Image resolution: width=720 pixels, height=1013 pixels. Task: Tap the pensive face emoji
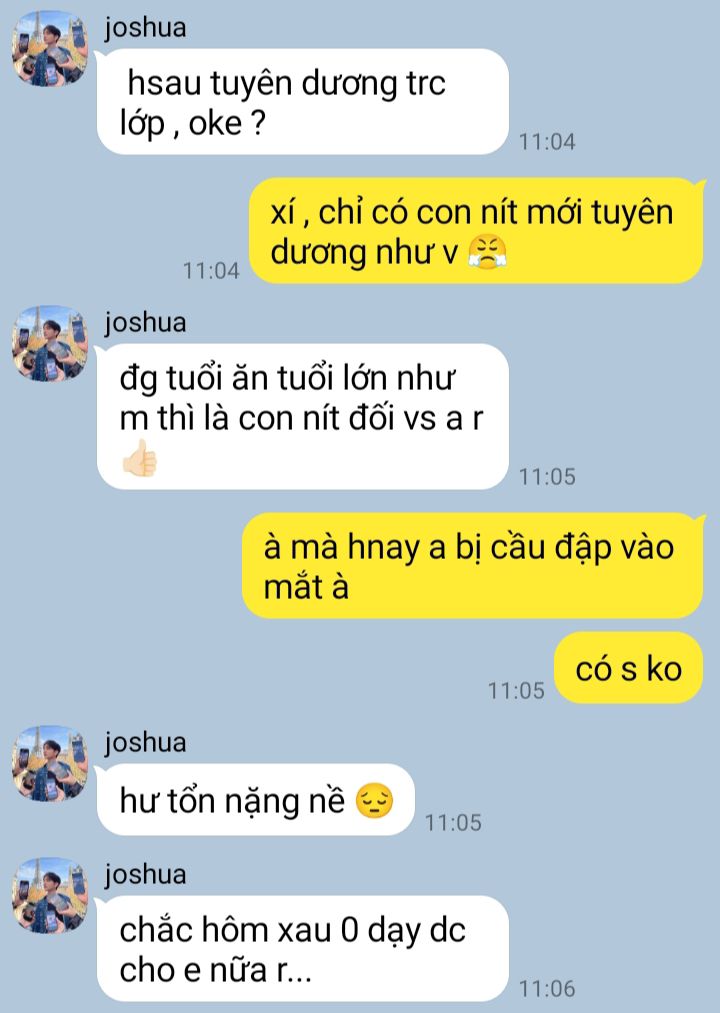pyautogui.click(x=375, y=801)
